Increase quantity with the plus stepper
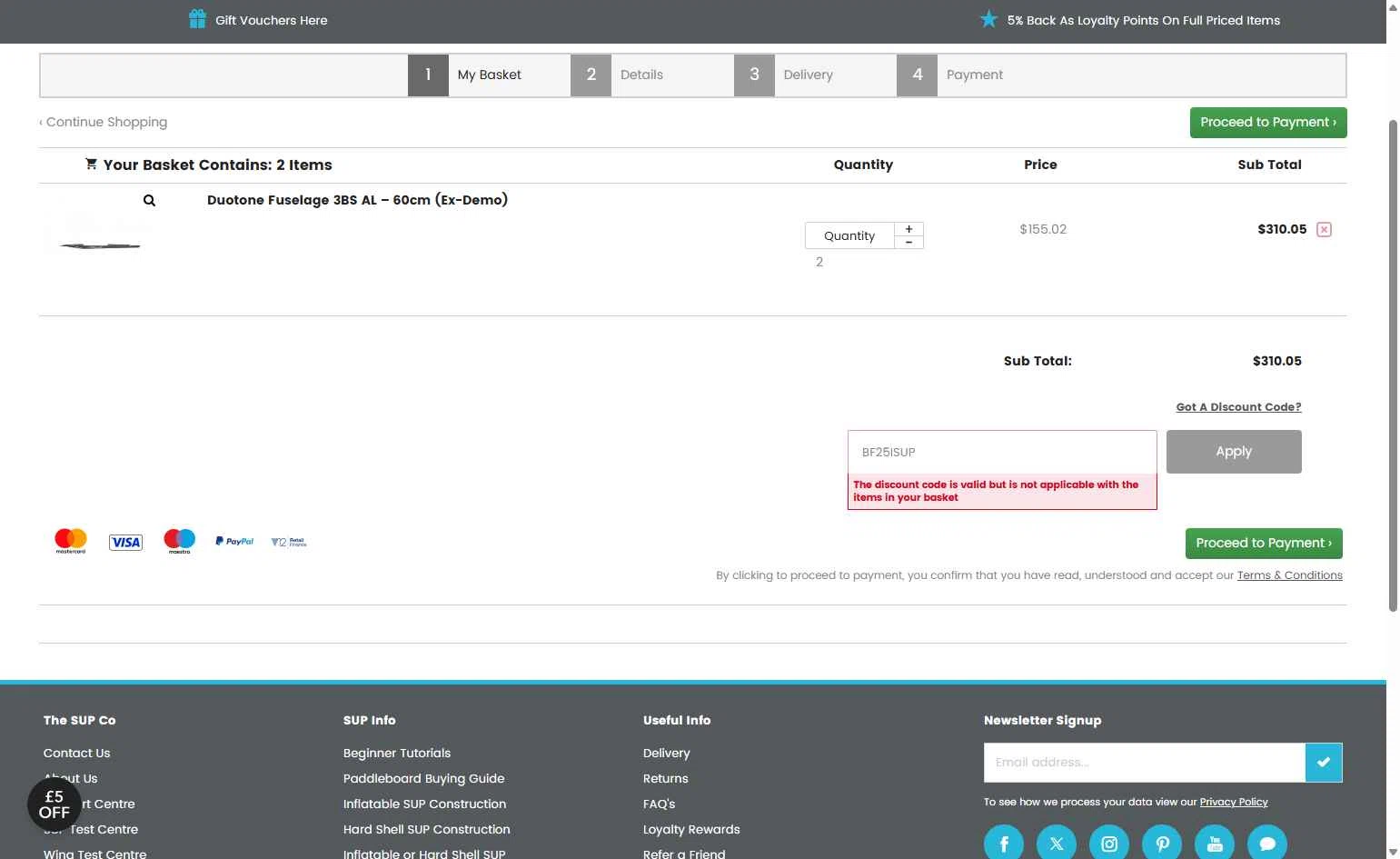This screenshot has height=859, width=1400. 909,229
